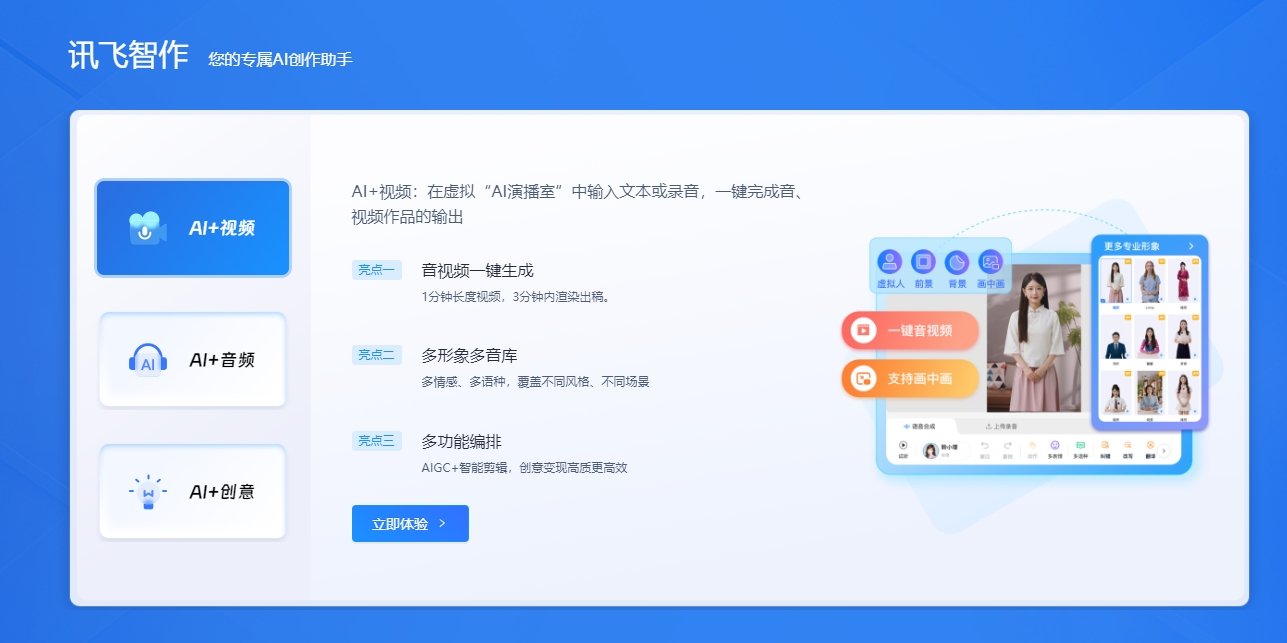
Task: Click the 讯飞智作 logo title
Action: click(128, 55)
